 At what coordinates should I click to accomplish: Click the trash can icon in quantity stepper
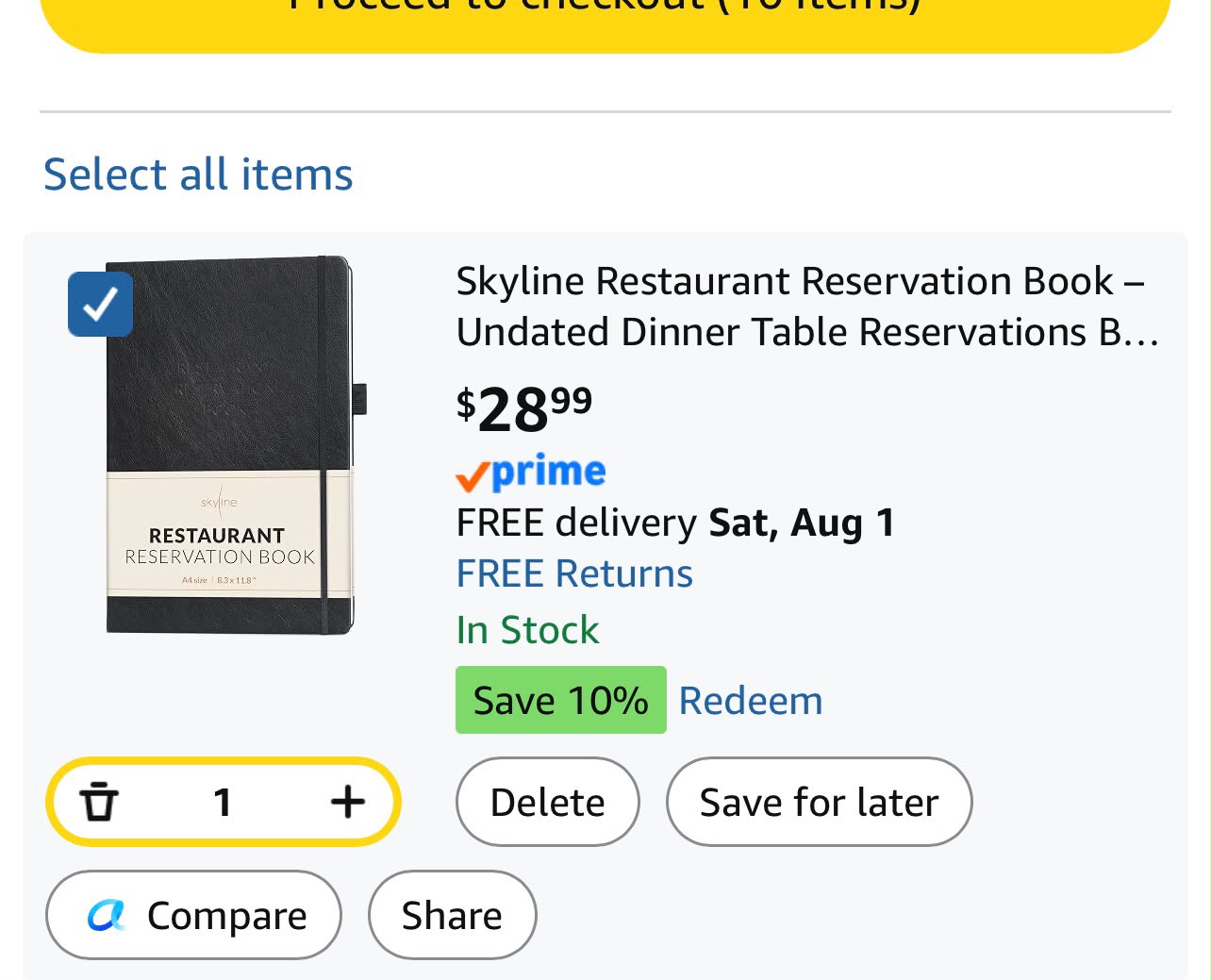[x=99, y=802]
